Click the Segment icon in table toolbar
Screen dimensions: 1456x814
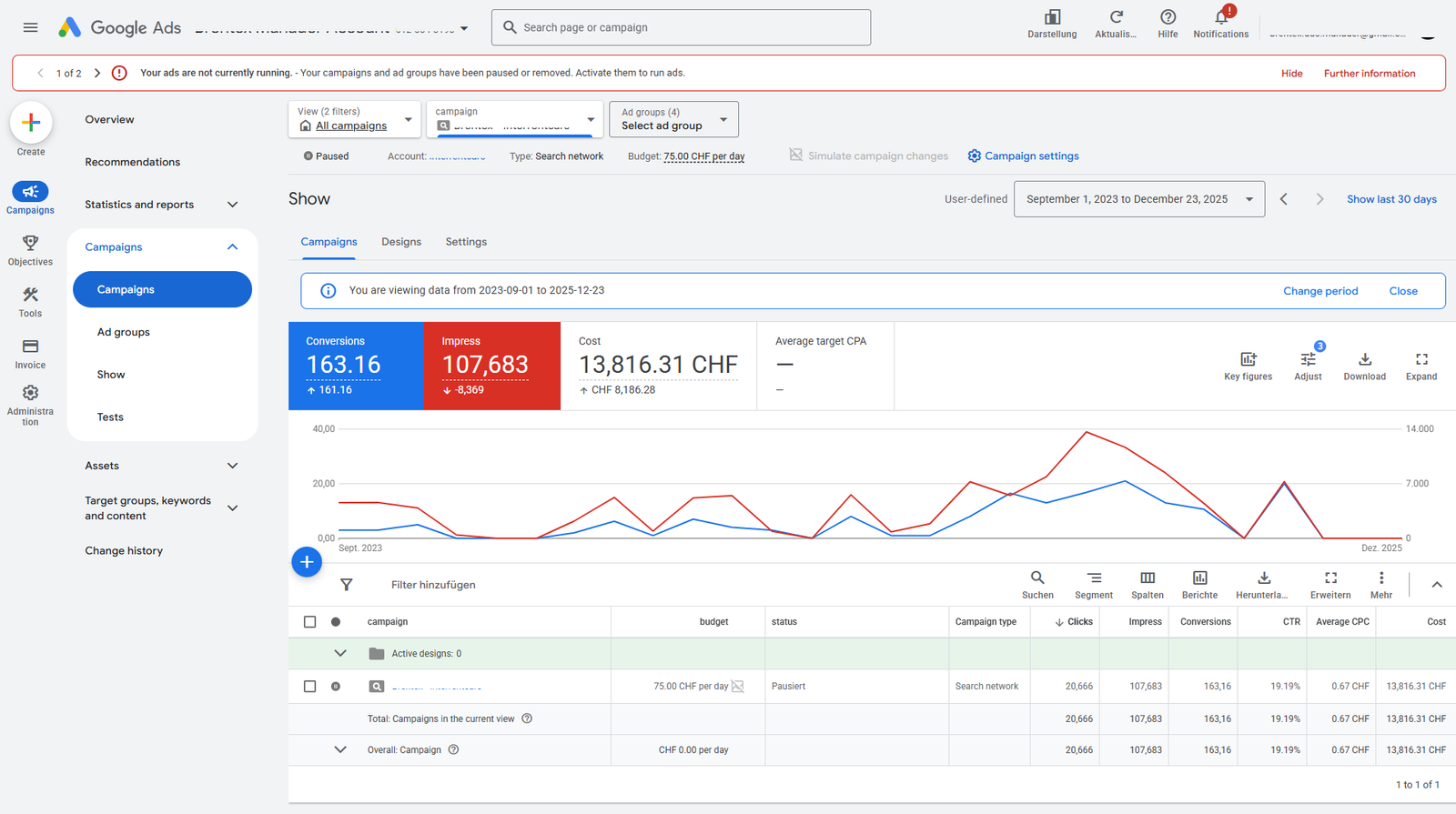(x=1094, y=578)
